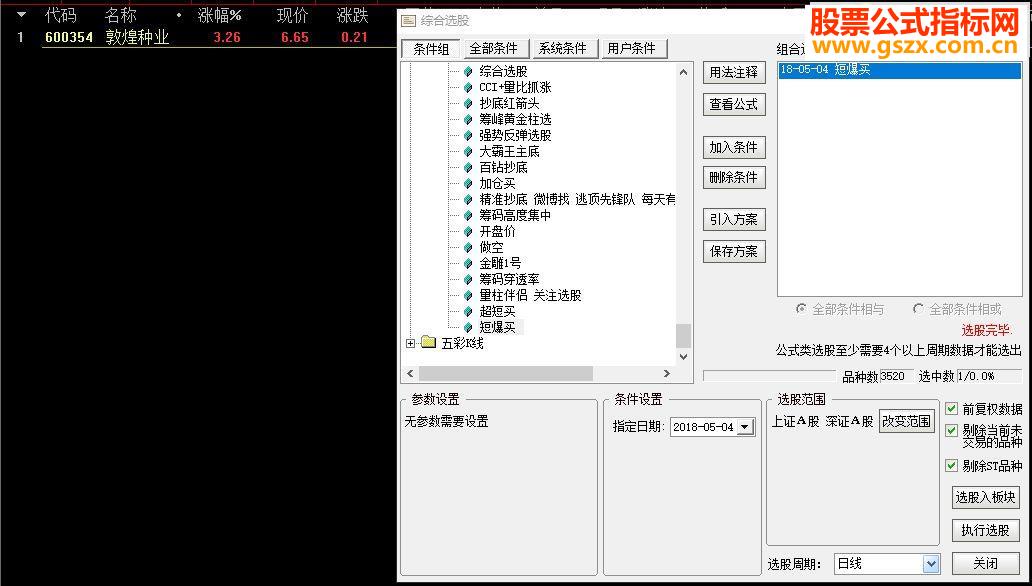Enable the 前复权数据 checkbox
The width and height of the screenshot is (1032, 586).
point(951,409)
